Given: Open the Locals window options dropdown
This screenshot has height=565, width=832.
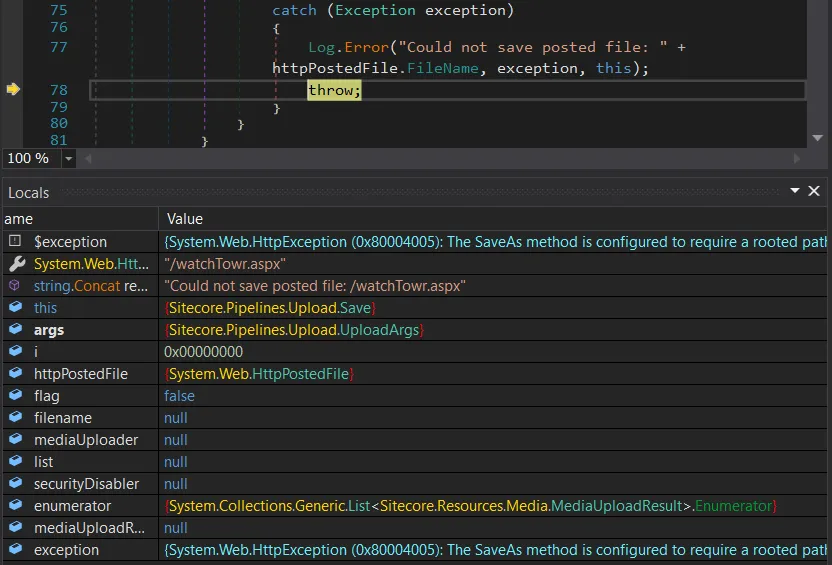Looking at the screenshot, I should (x=795, y=190).
